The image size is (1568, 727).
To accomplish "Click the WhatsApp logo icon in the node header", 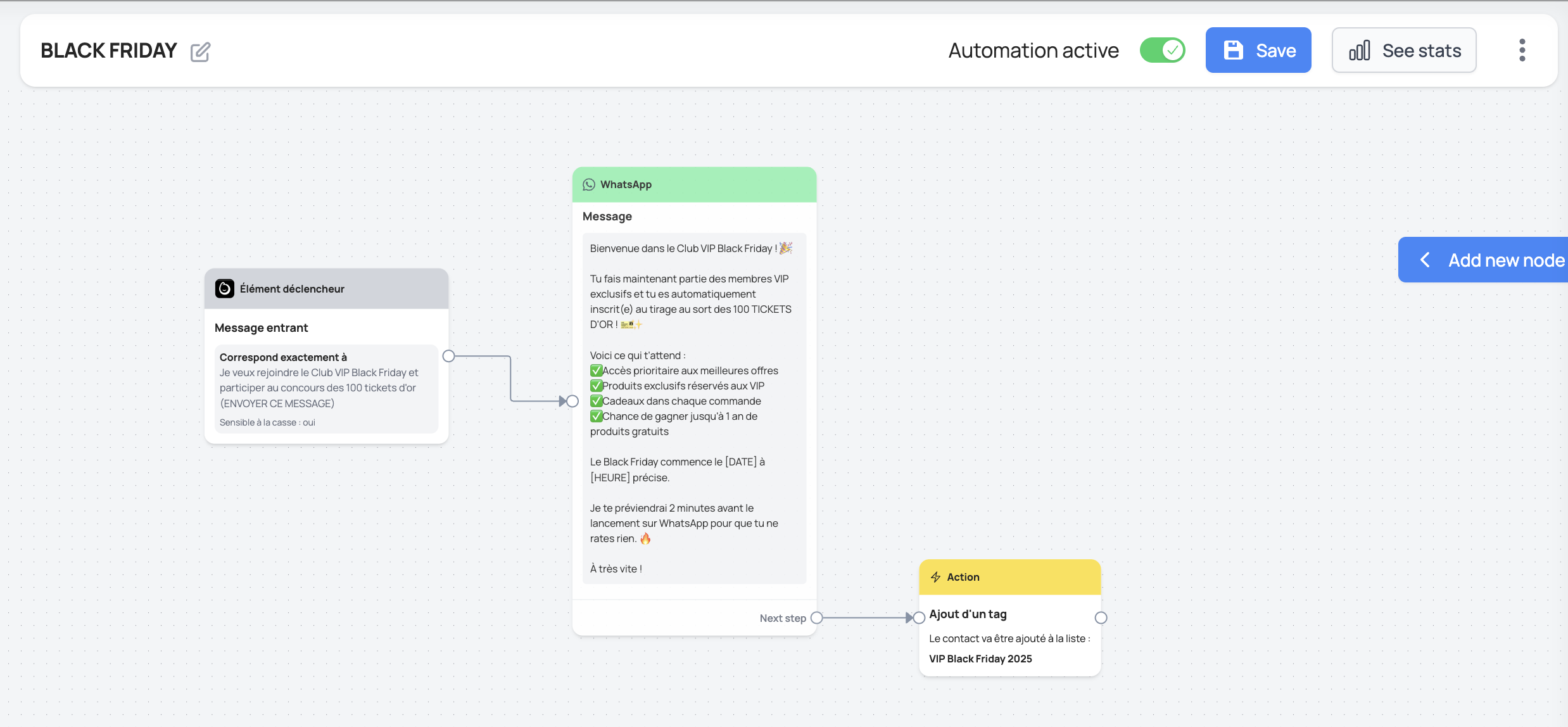I will [589, 184].
